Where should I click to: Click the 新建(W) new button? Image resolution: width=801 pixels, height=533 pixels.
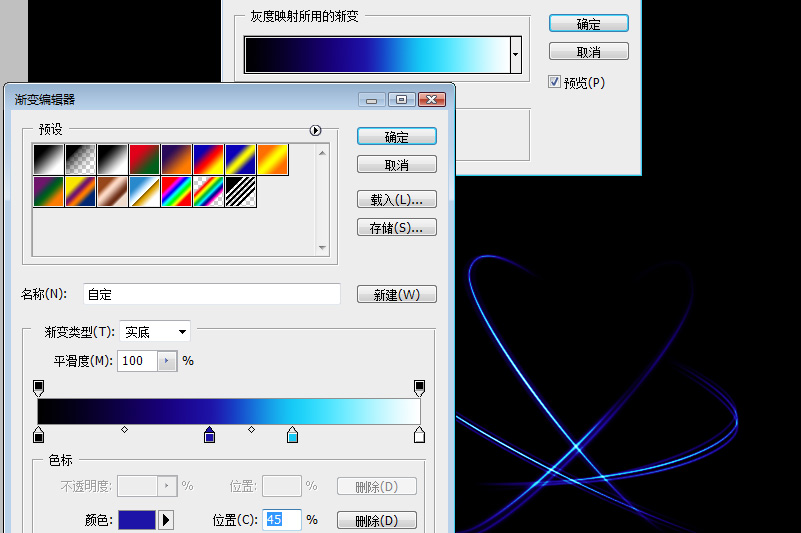pos(397,294)
